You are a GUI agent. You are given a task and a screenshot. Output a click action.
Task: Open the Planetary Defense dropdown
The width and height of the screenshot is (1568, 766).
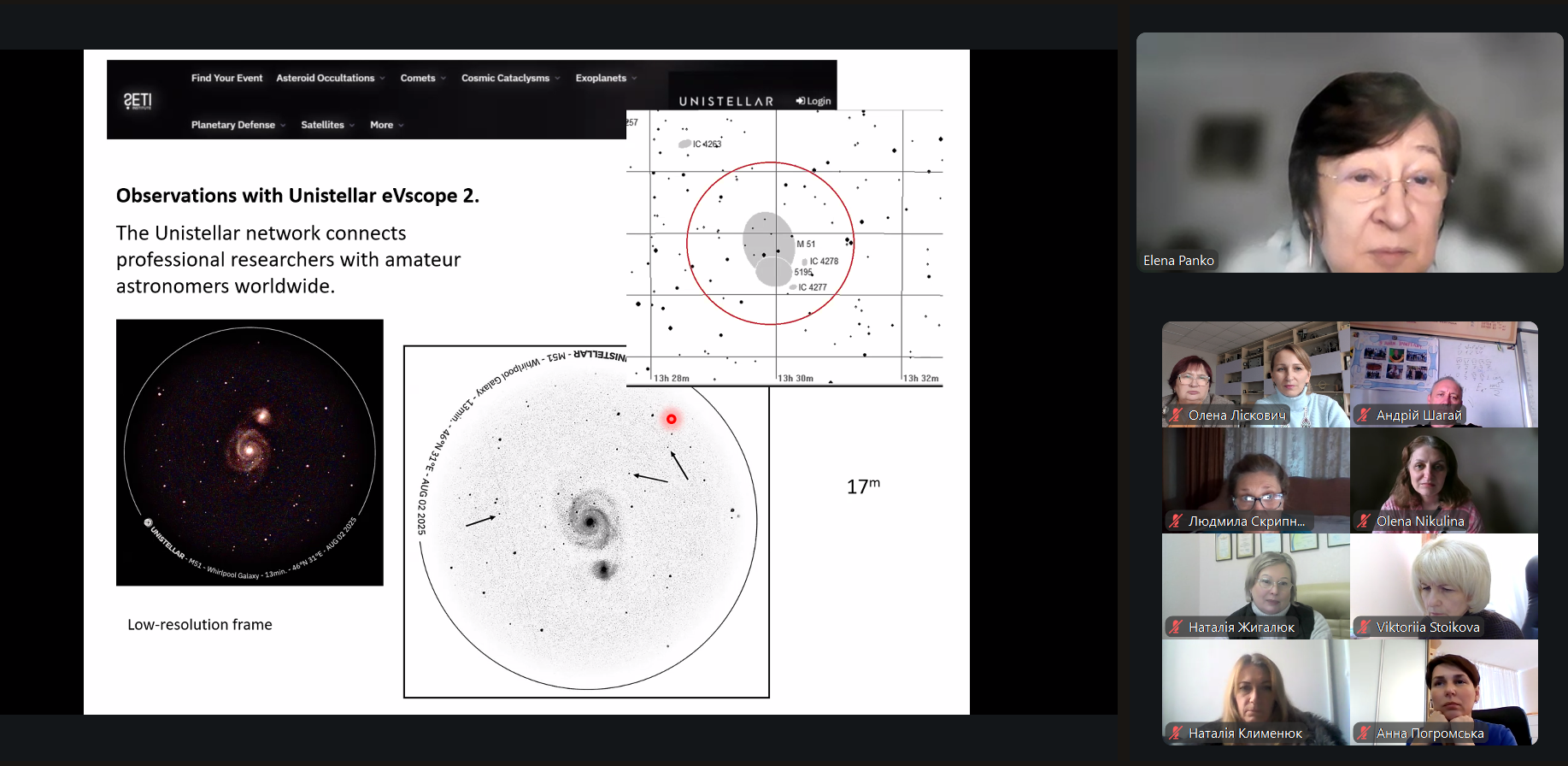click(x=238, y=125)
